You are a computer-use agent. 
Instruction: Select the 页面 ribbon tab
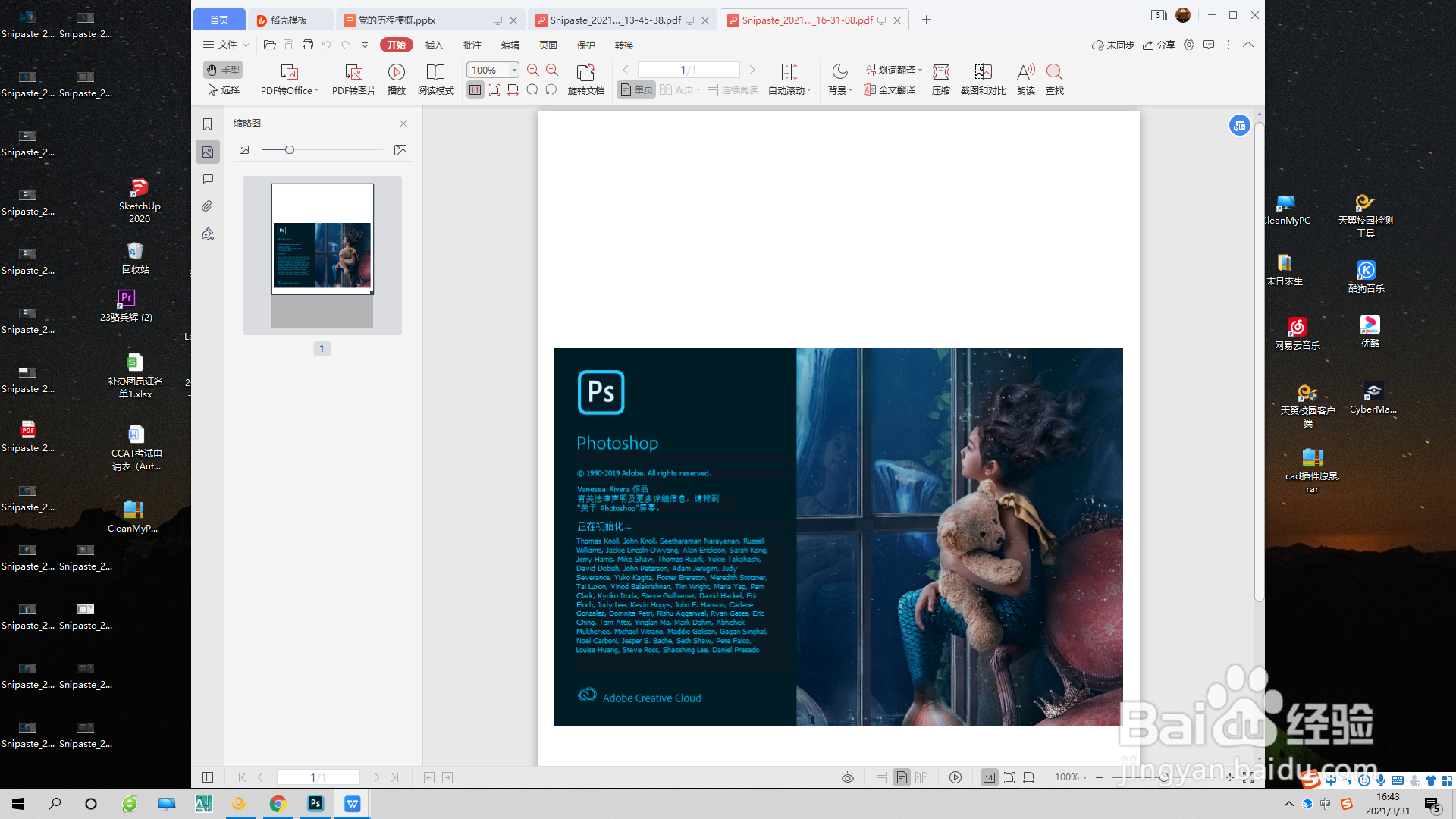coord(548,45)
